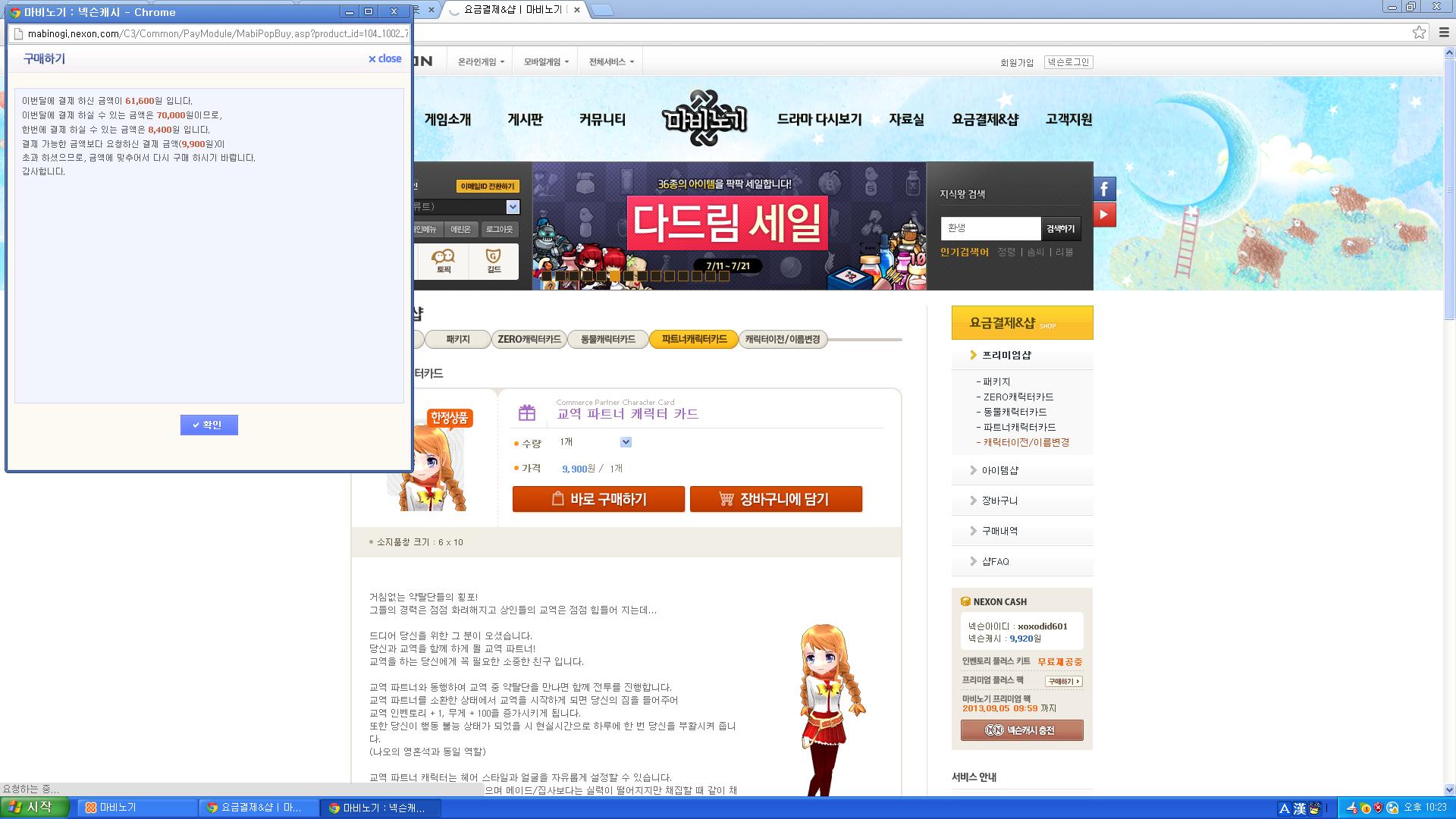Expand the 장바구니 sidebar section

pos(1022,500)
